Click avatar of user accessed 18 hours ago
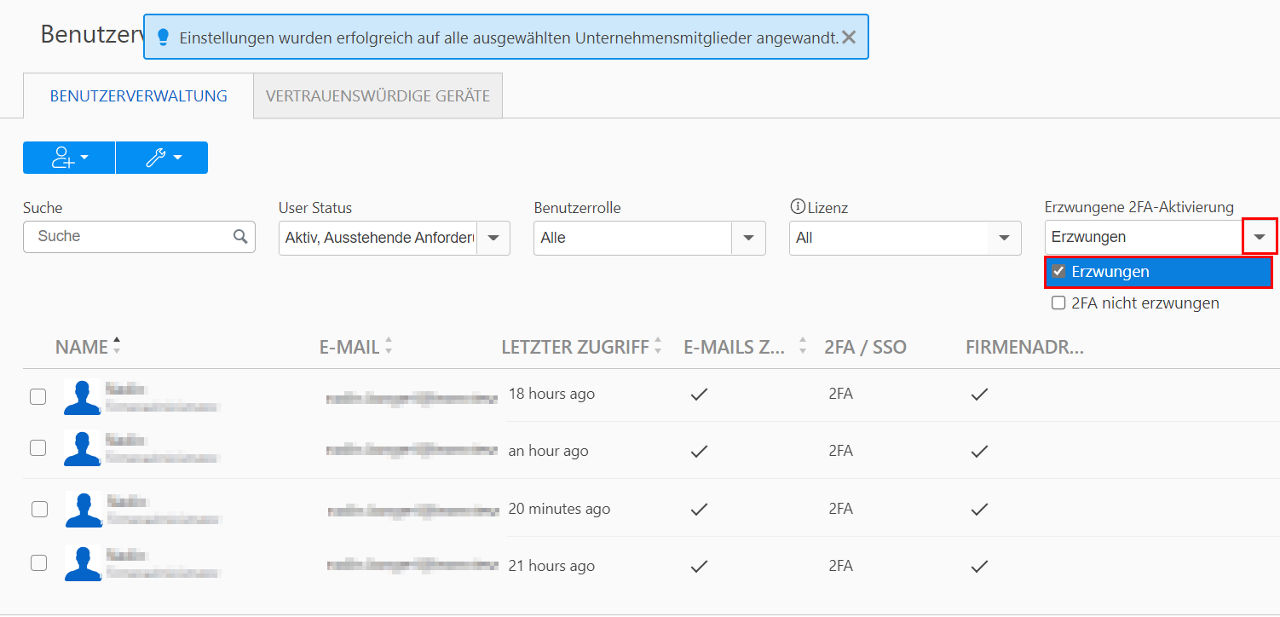Image resolution: width=1280 pixels, height=617 pixels. (x=82, y=397)
